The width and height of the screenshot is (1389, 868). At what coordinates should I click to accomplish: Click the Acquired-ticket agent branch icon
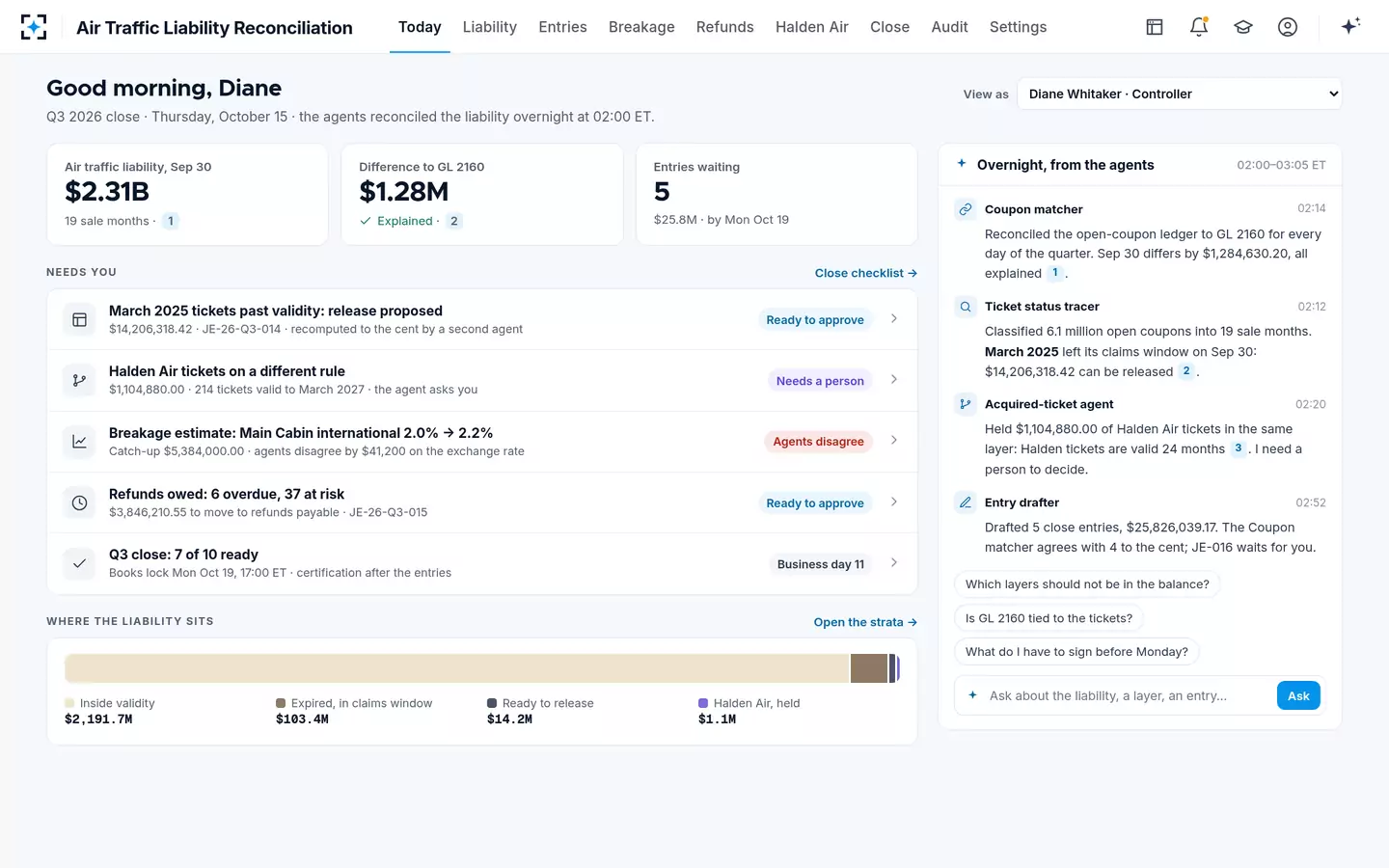click(x=965, y=404)
